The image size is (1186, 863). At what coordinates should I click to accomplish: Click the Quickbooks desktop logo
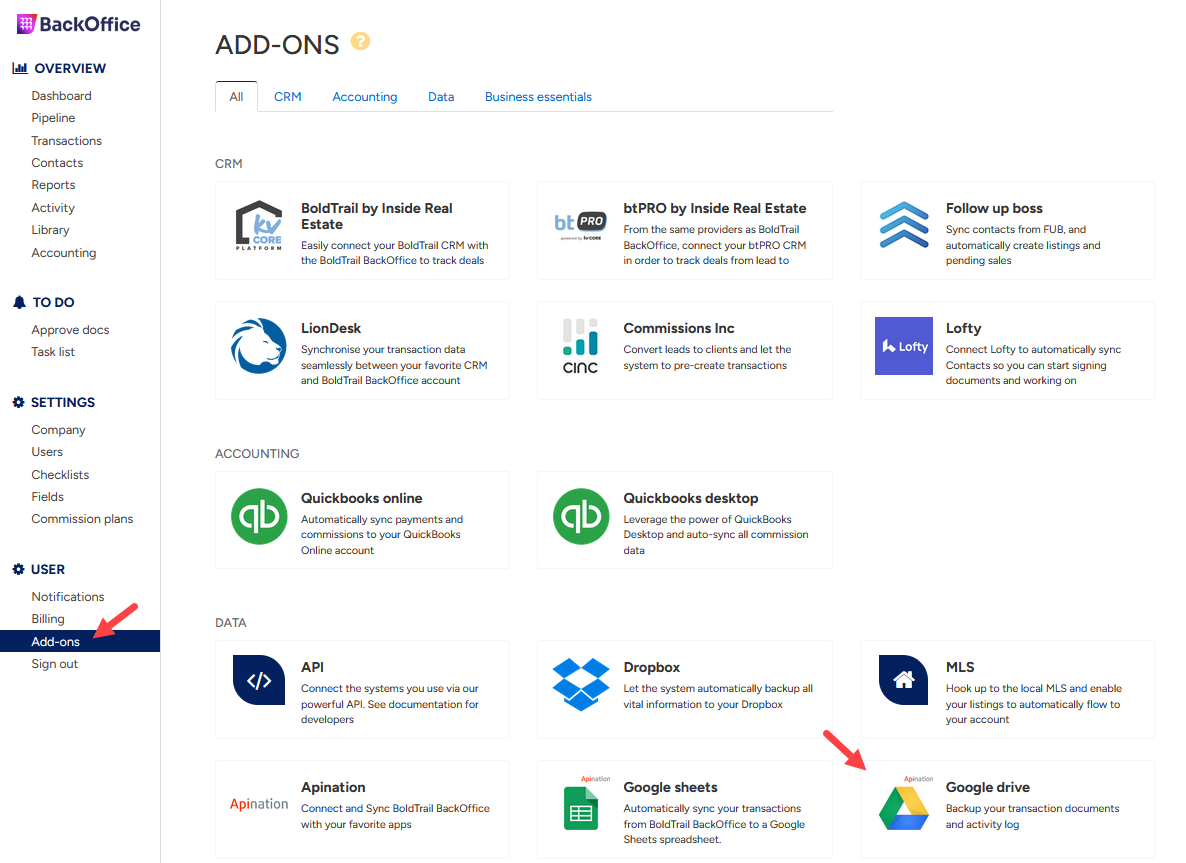(581, 517)
